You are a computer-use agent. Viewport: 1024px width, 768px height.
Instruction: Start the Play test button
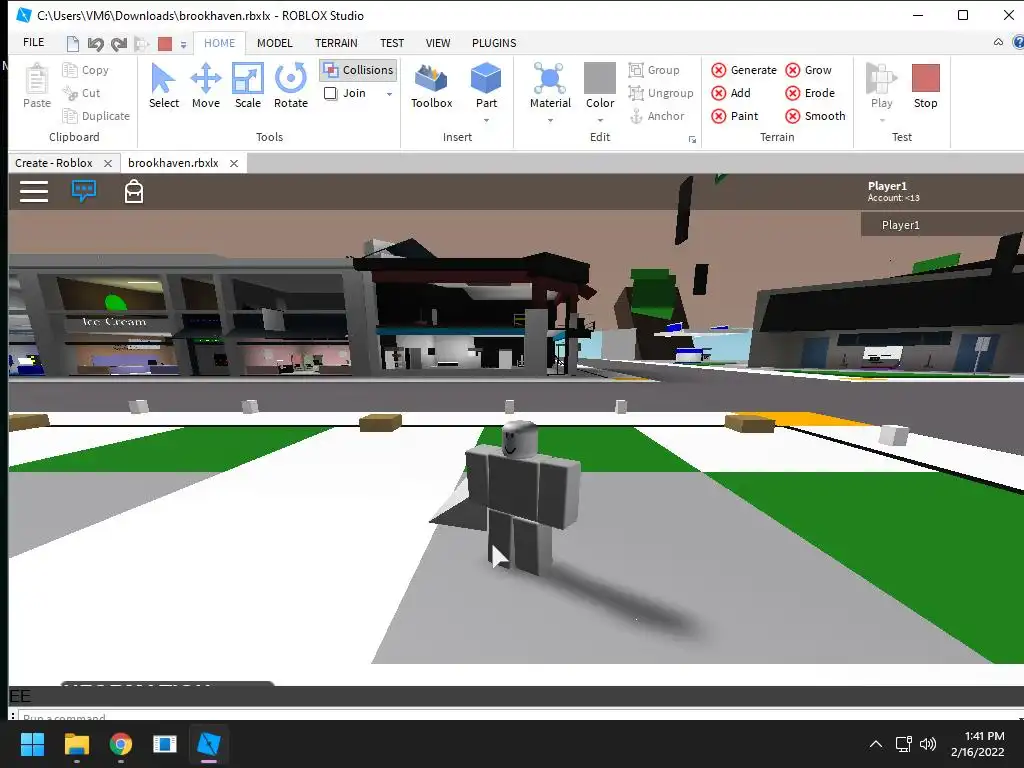pos(881,86)
